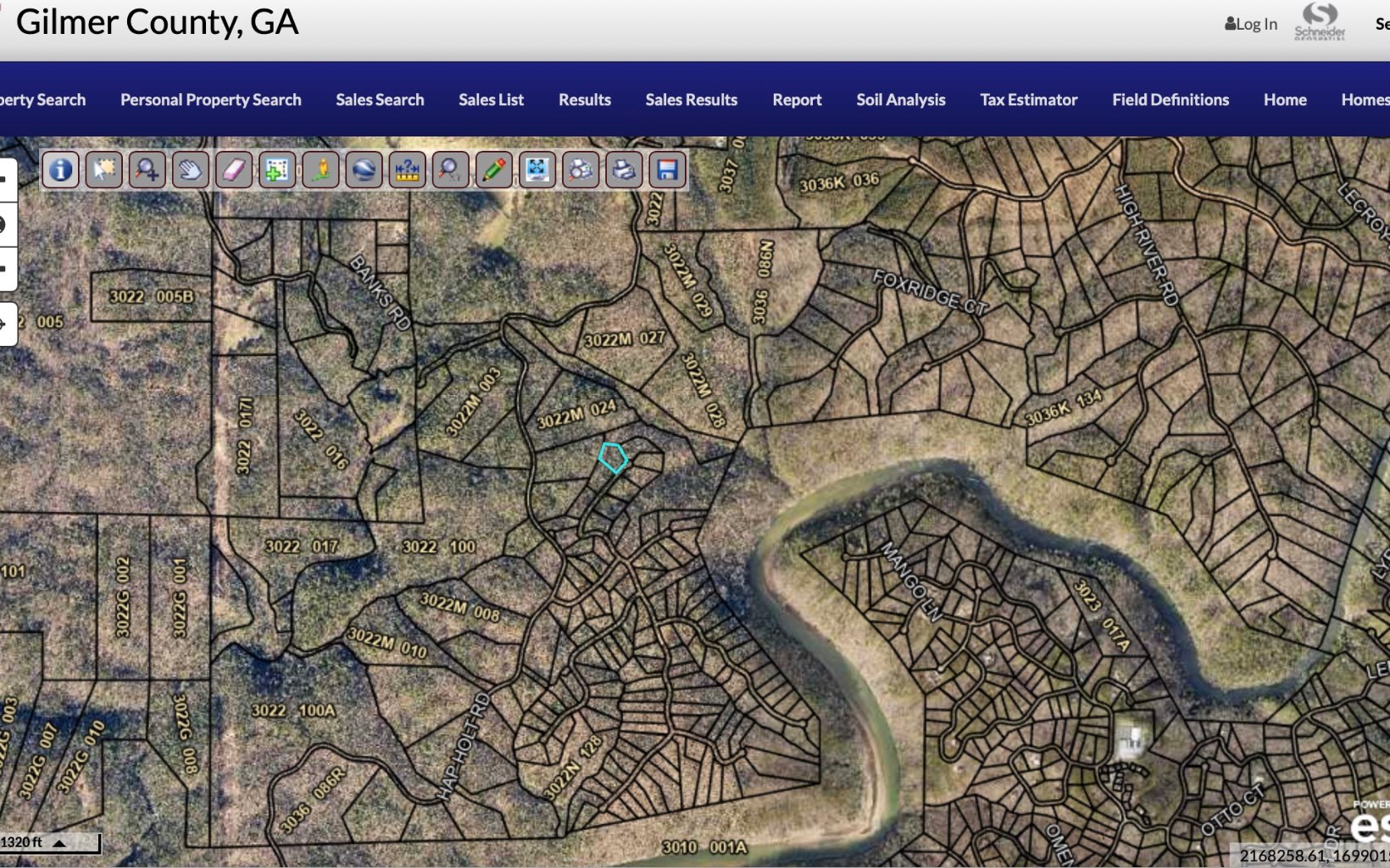Viewport: 1390px width, 868px height.
Task: Pick the green pencil draw tool
Action: point(493,170)
